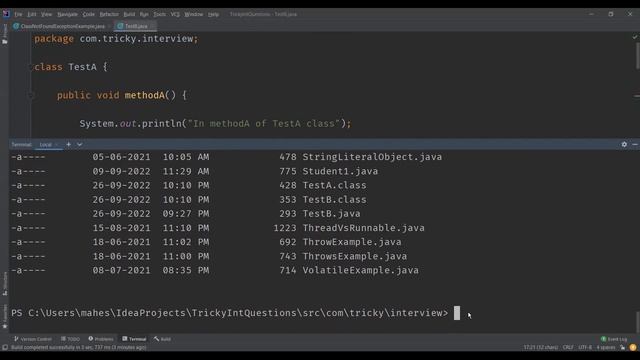Click ThreadVsRunnable.java in terminal listing

click(x=363, y=228)
